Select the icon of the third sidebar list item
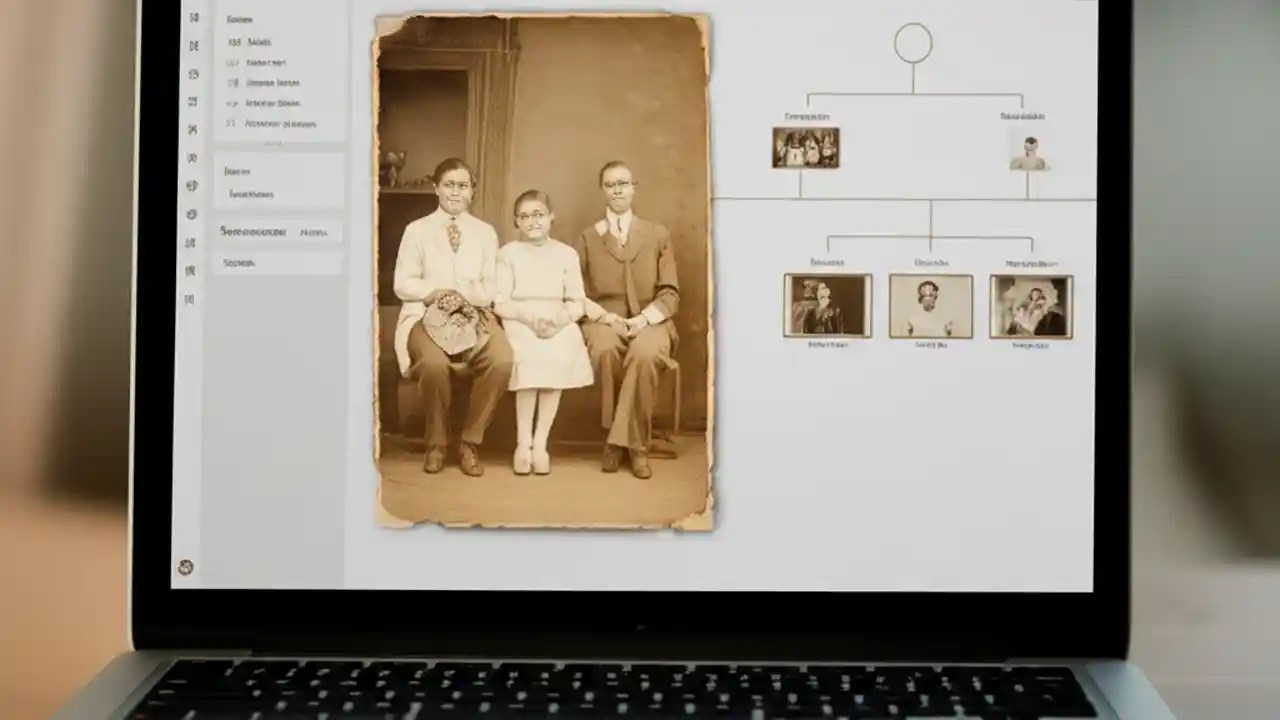The width and height of the screenshot is (1280, 720). [232, 82]
